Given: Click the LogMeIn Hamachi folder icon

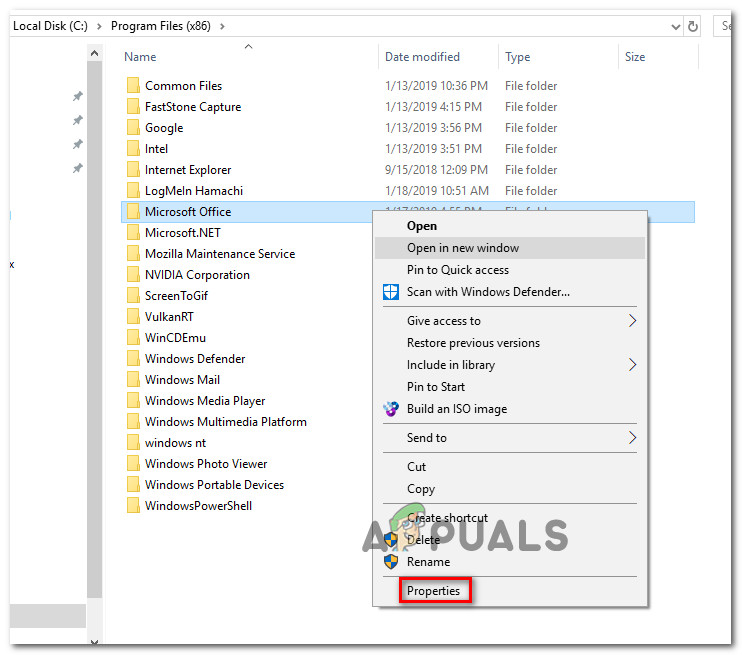Looking at the screenshot, I should point(133,191).
